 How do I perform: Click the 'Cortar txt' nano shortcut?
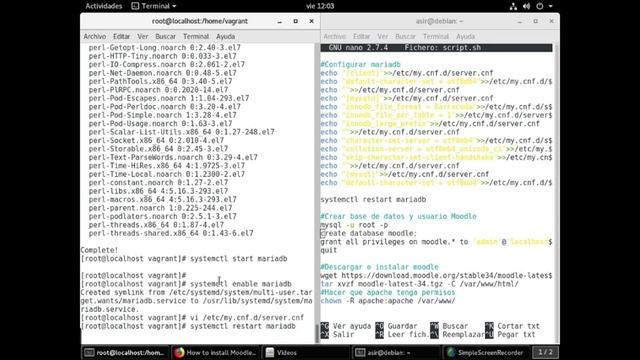pyautogui.click(x=512, y=326)
